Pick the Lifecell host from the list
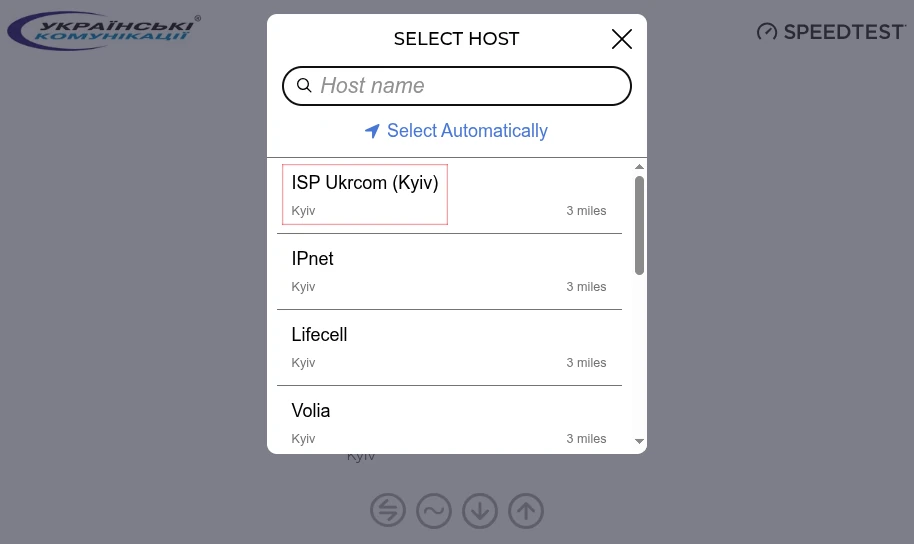The image size is (914, 544). click(x=319, y=335)
